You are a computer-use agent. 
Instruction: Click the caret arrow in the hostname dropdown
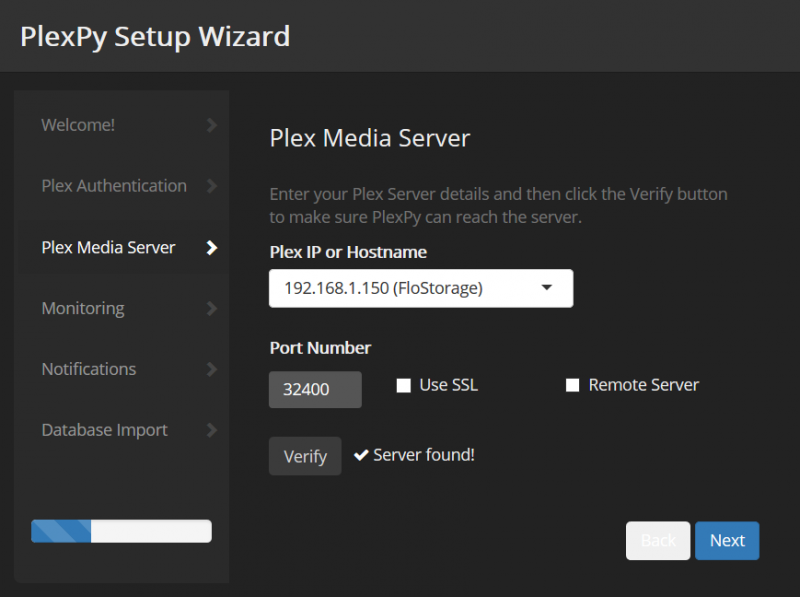pos(546,287)
